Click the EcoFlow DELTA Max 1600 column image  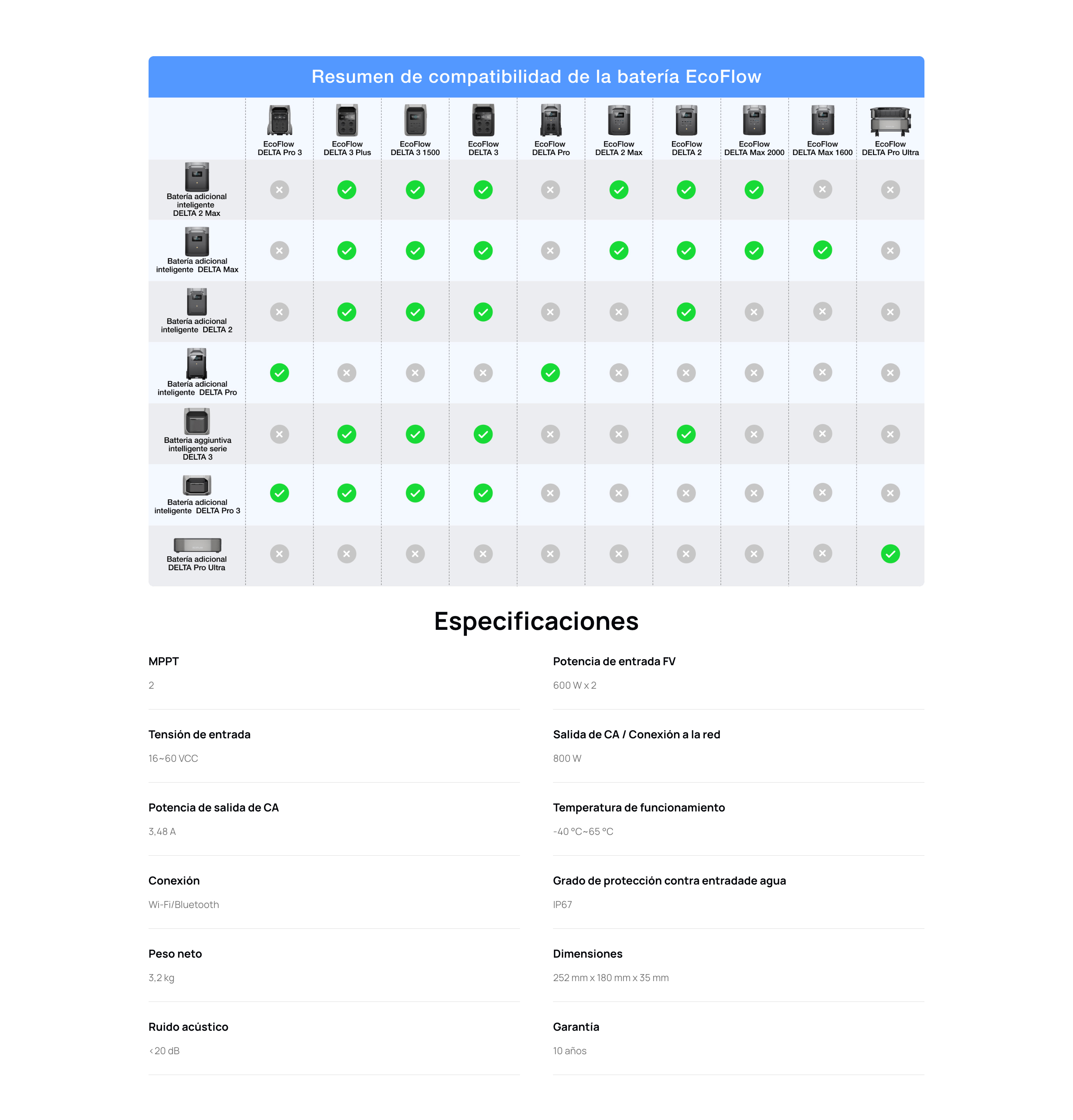coord(822,120)
